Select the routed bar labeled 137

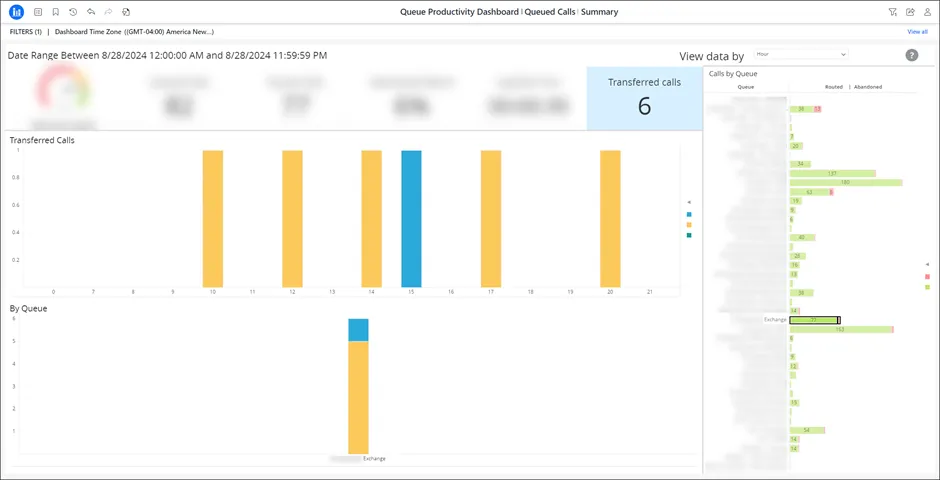(x=833, y=174)
